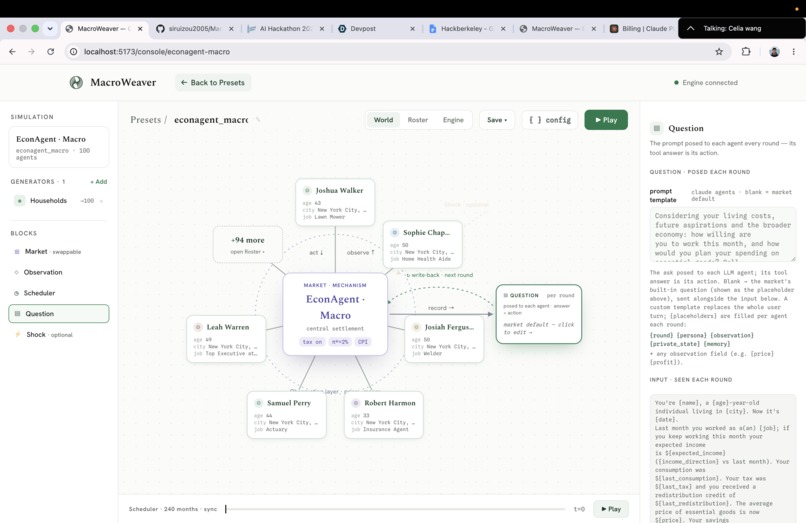This screenshot has width=806, height=523.
Task: Click the scheduler timeline track
Action: [x=395, y=509]
